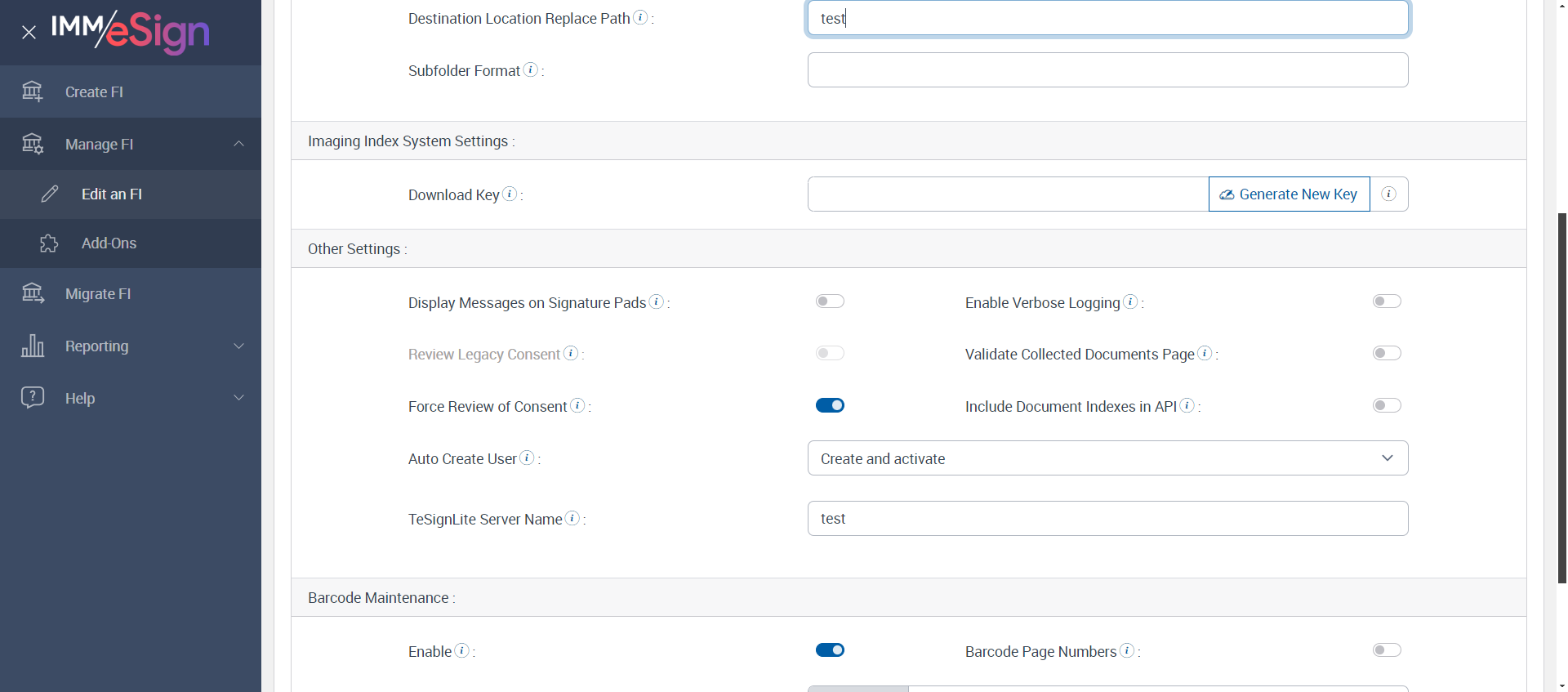Screen dimensions: 1568x692
Task: Click the Help question mark icon
Action: click(33, 398)
